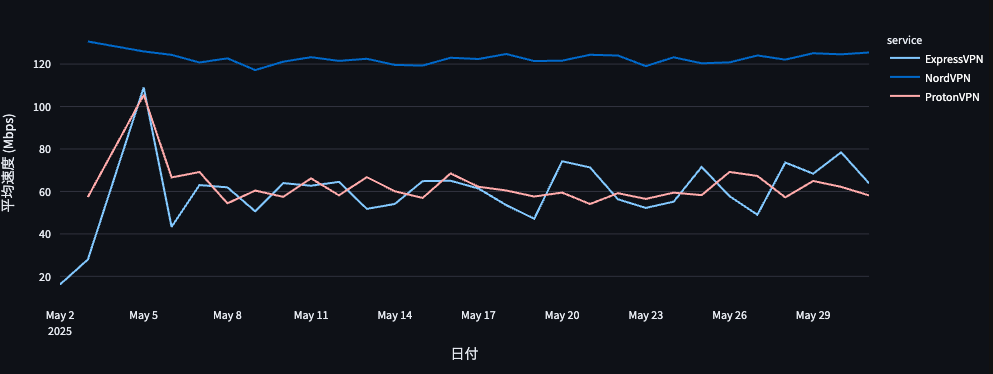Click the 'May 23' x-axis label
Screen dimensions: 993x374
point(646,315)
